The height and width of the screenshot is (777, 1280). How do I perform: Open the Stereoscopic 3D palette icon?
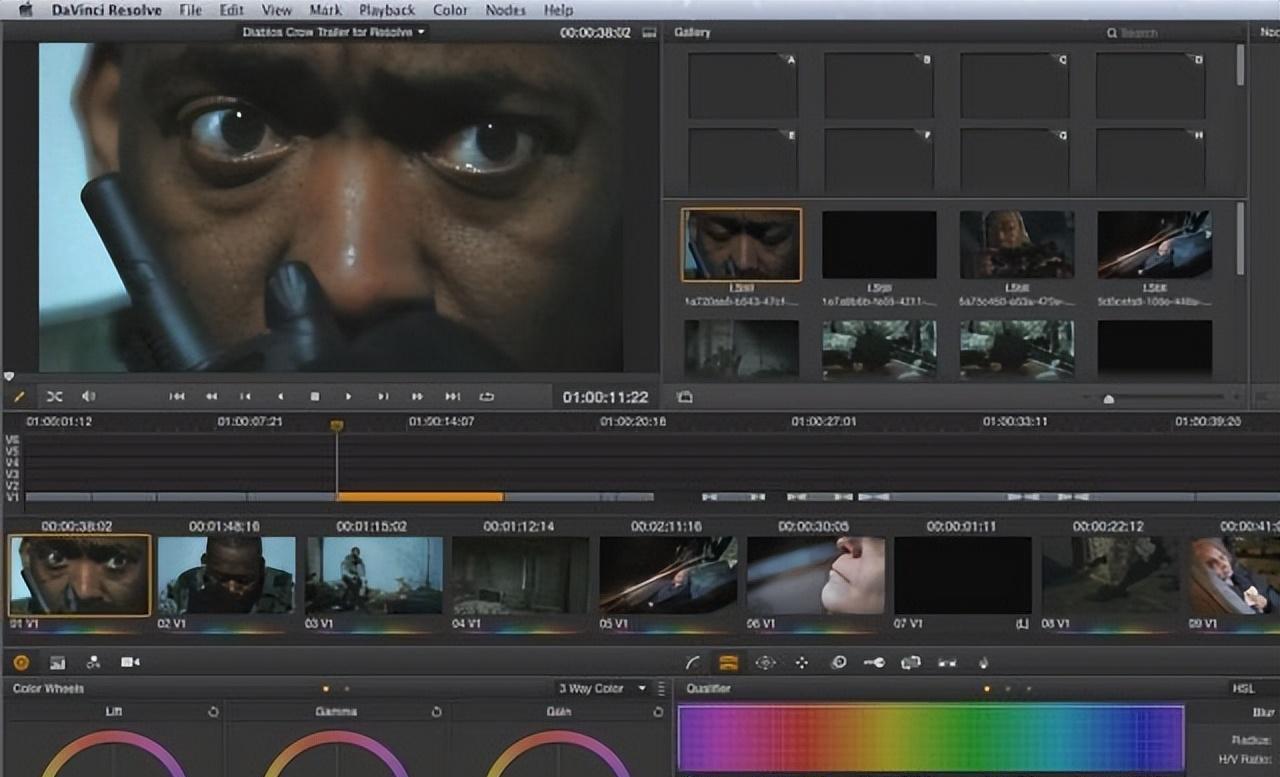[947, 662]
